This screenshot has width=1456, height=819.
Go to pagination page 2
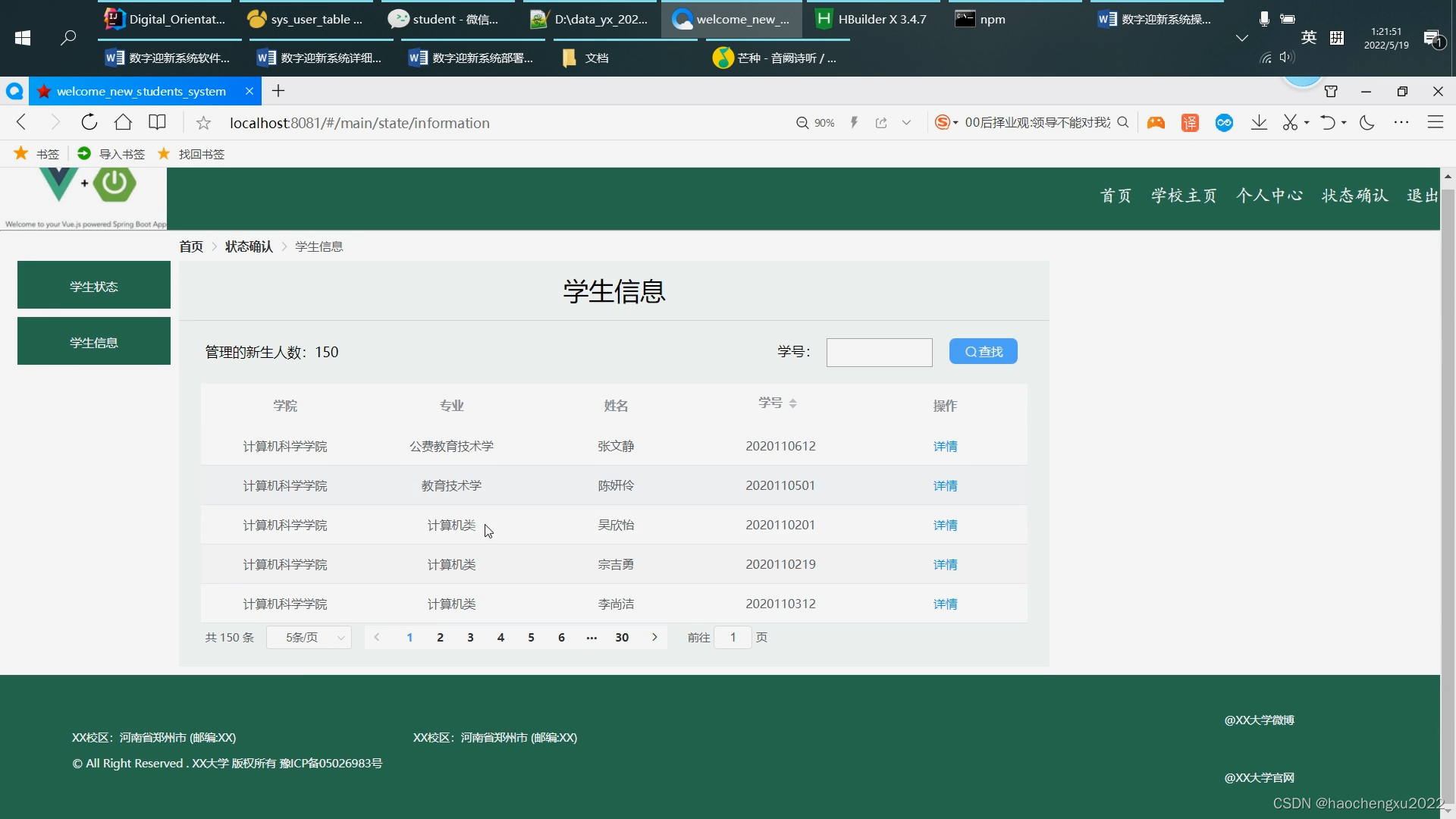click(440, 638)
